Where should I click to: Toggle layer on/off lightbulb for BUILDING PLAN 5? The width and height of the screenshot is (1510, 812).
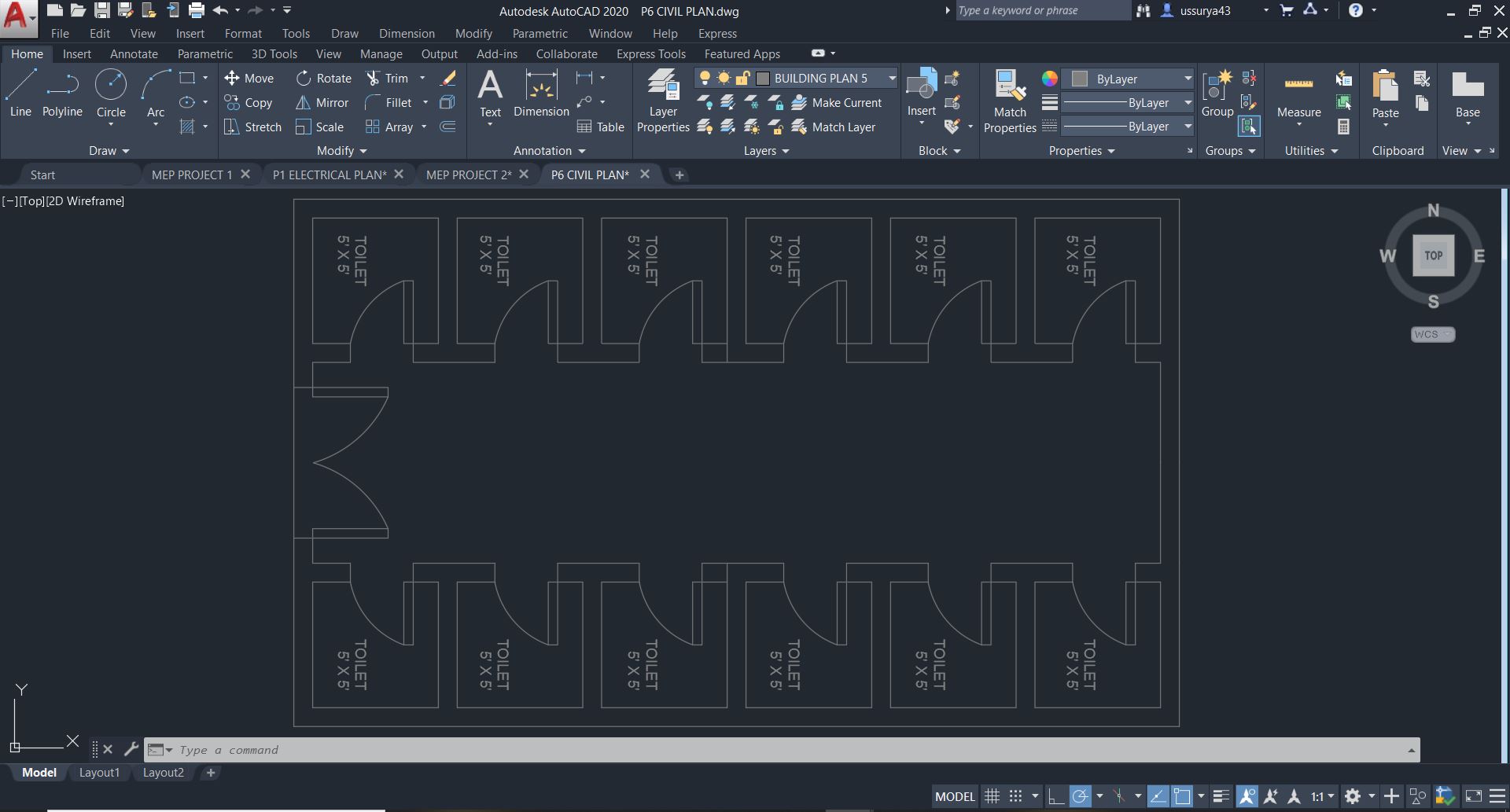pos(705,78)
